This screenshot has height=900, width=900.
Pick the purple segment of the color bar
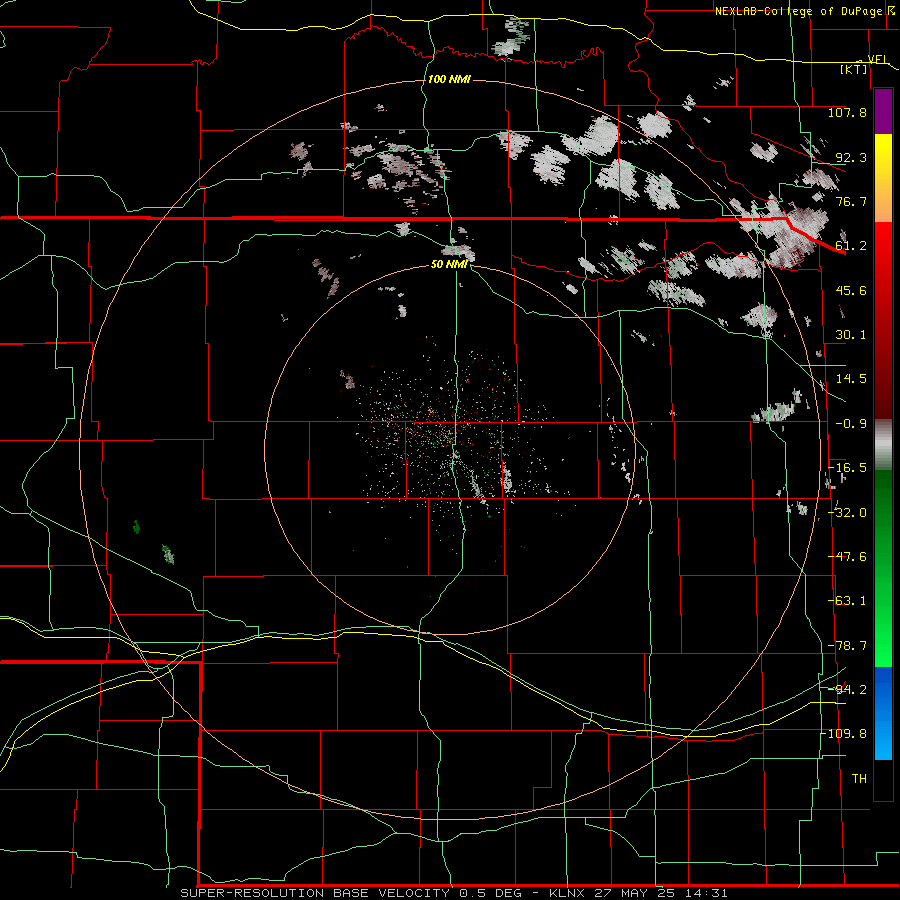(x=883, y=112)
